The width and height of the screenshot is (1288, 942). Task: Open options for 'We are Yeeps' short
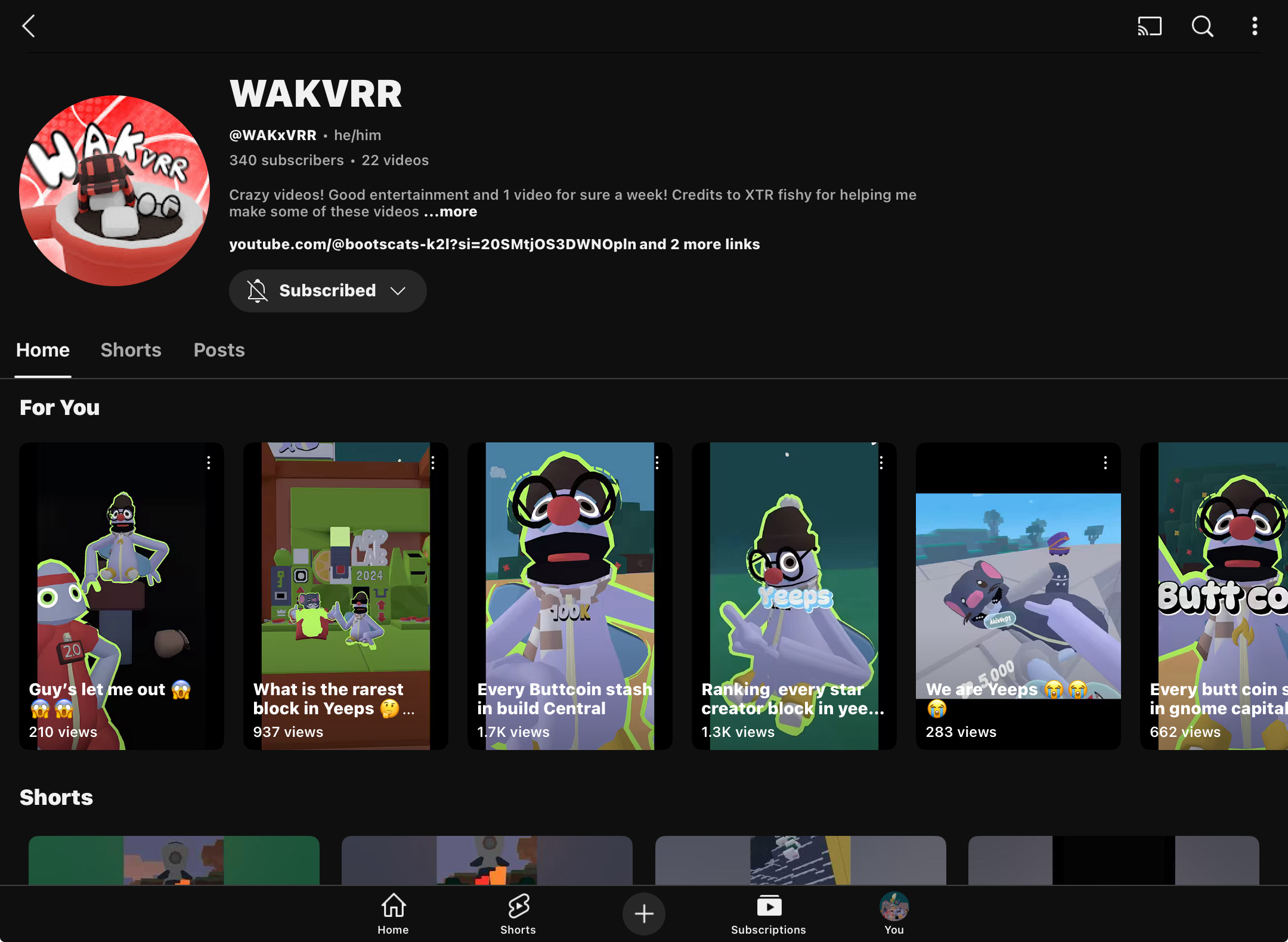pos(1106,463)
